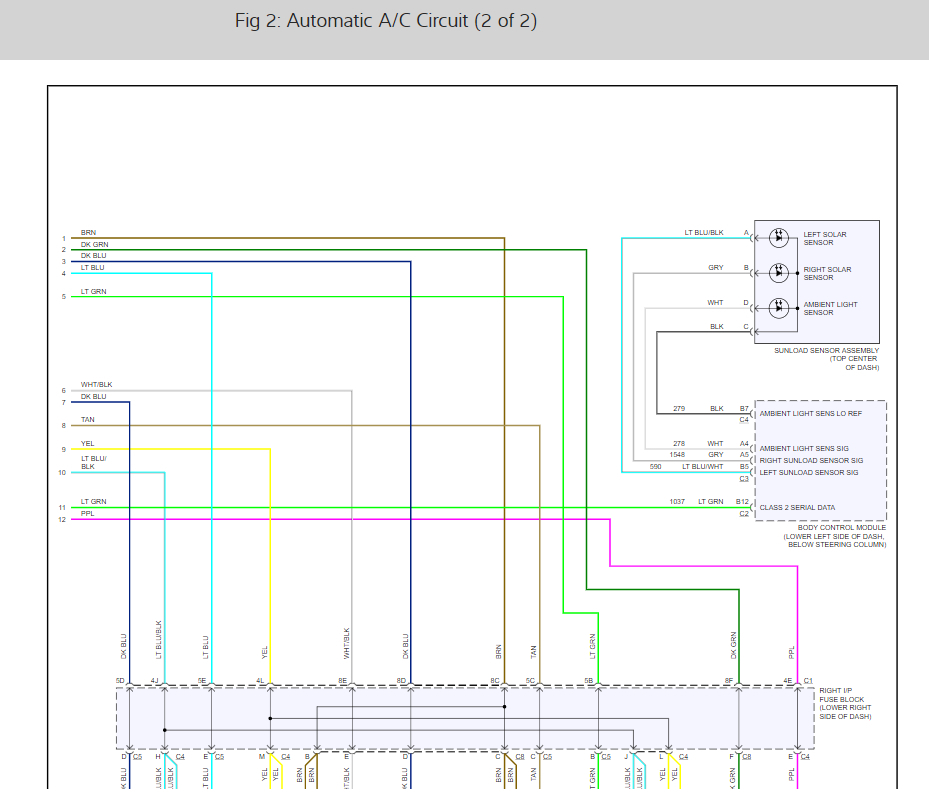Click fuse block terminal label '8D'

(401, 681)
